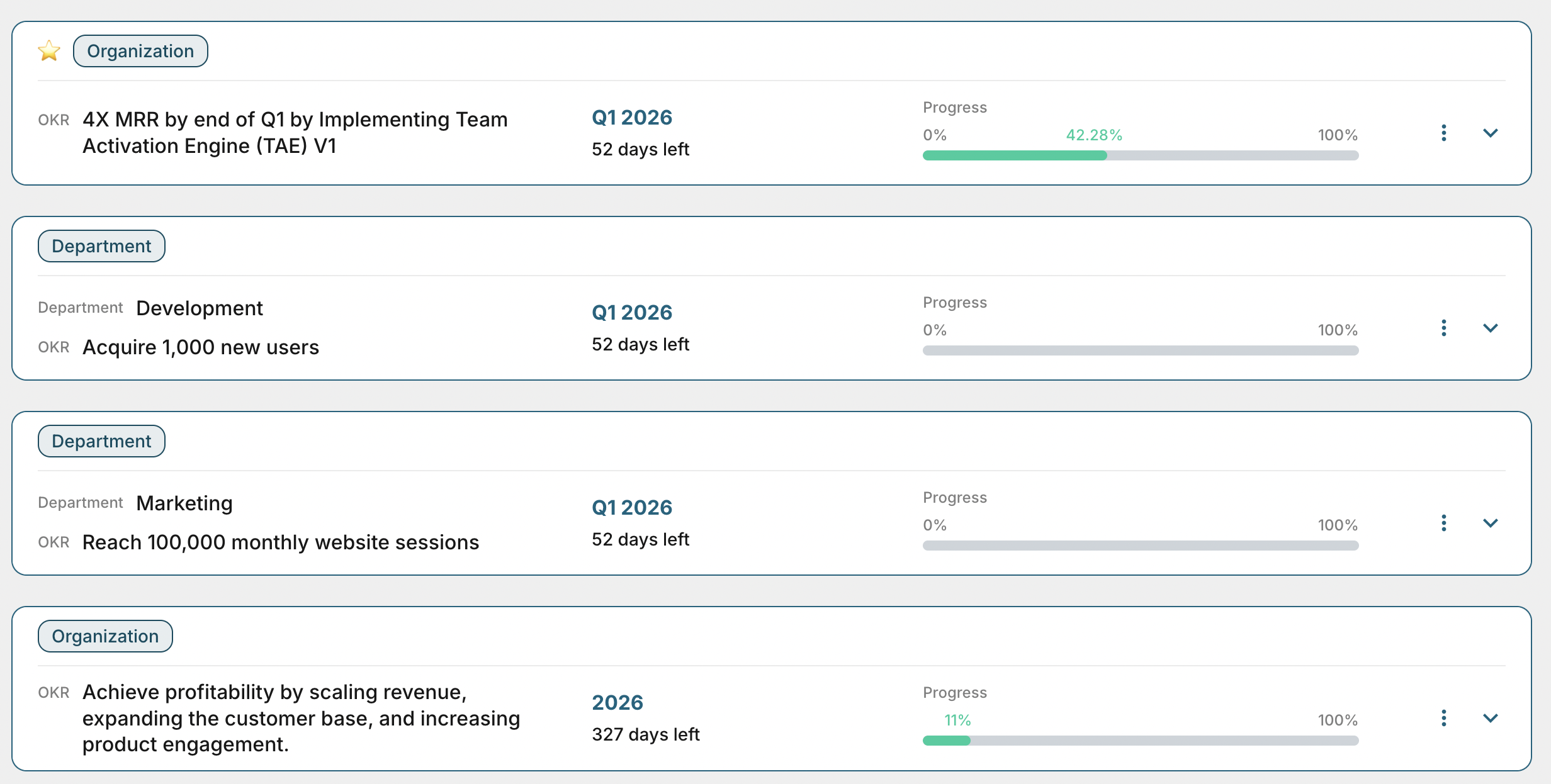Click the OKR label on the profitability card
Image resolution: width=1551 pixels, height=784 pixels.
pyautogui.click(x=53, y=692)
